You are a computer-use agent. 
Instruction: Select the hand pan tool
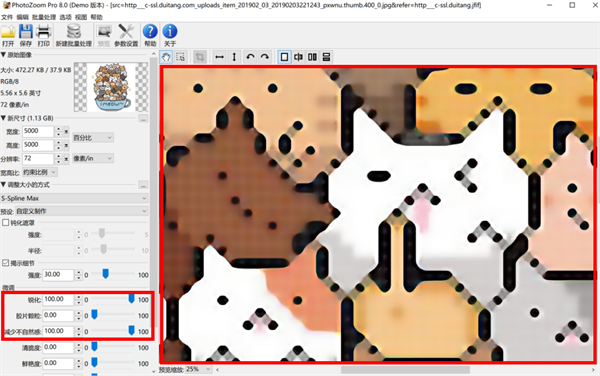pyautogui.click(x=166, y=57)
